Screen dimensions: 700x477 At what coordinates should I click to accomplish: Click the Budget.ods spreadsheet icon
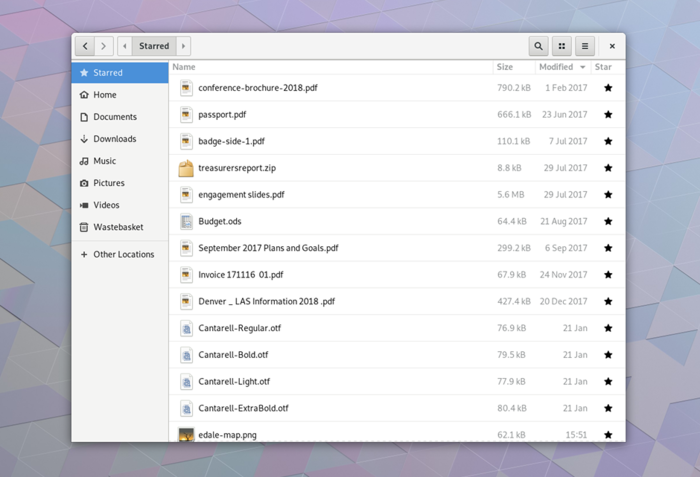(x=186, y=221)
